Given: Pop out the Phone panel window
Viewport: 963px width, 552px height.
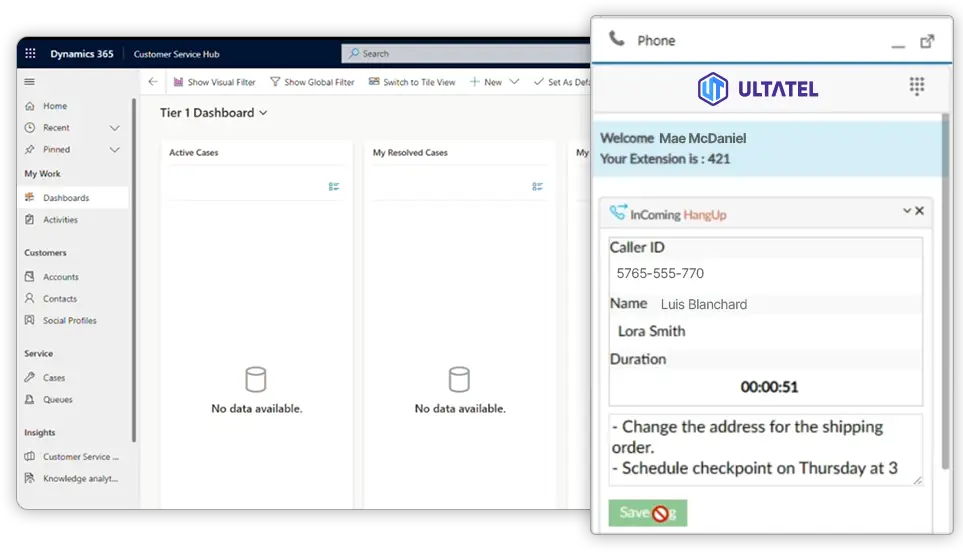Looking at the screenshot, I should [927, 41].
